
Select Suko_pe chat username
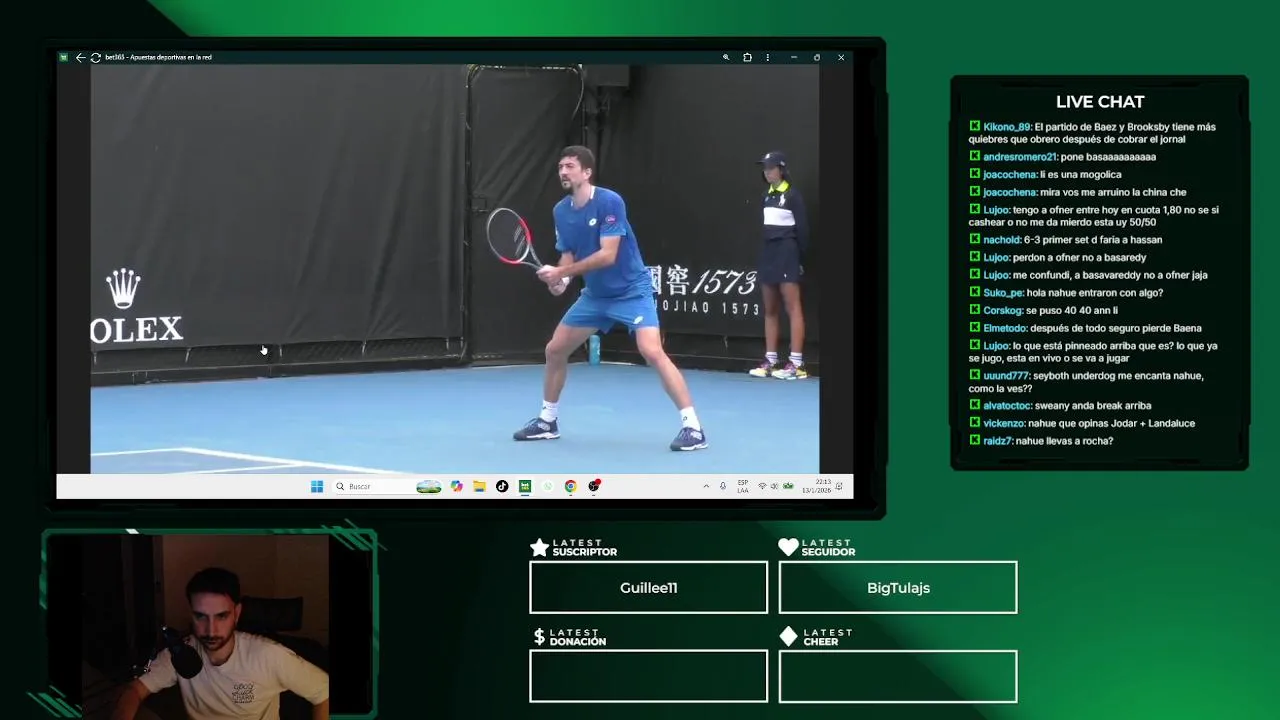coord(1002,293)
